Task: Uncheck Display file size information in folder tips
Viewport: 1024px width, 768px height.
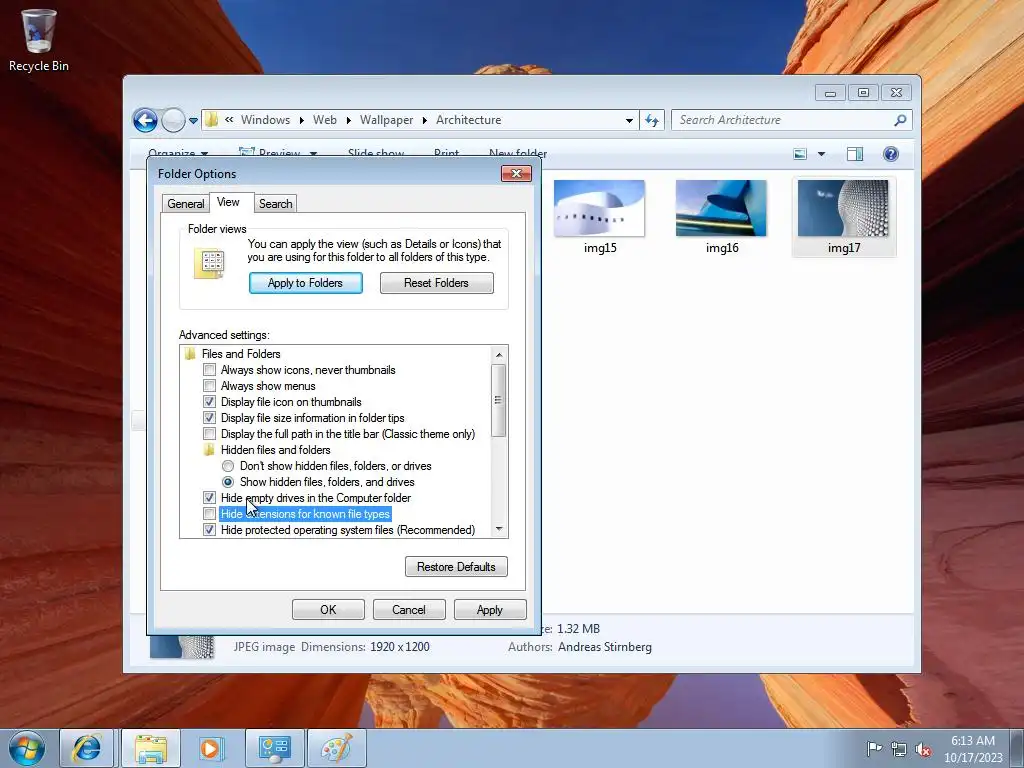Action: [x=209, y=418]
